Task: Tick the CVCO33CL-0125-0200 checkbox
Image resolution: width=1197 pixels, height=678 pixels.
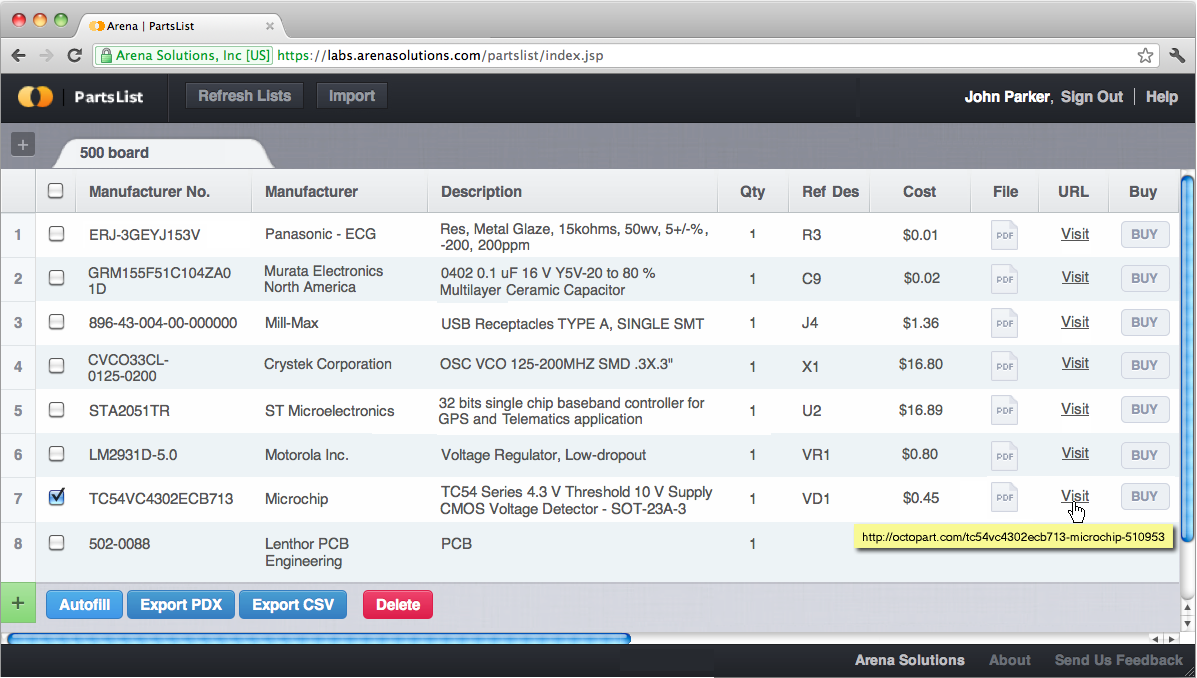Action: [56, 366]
